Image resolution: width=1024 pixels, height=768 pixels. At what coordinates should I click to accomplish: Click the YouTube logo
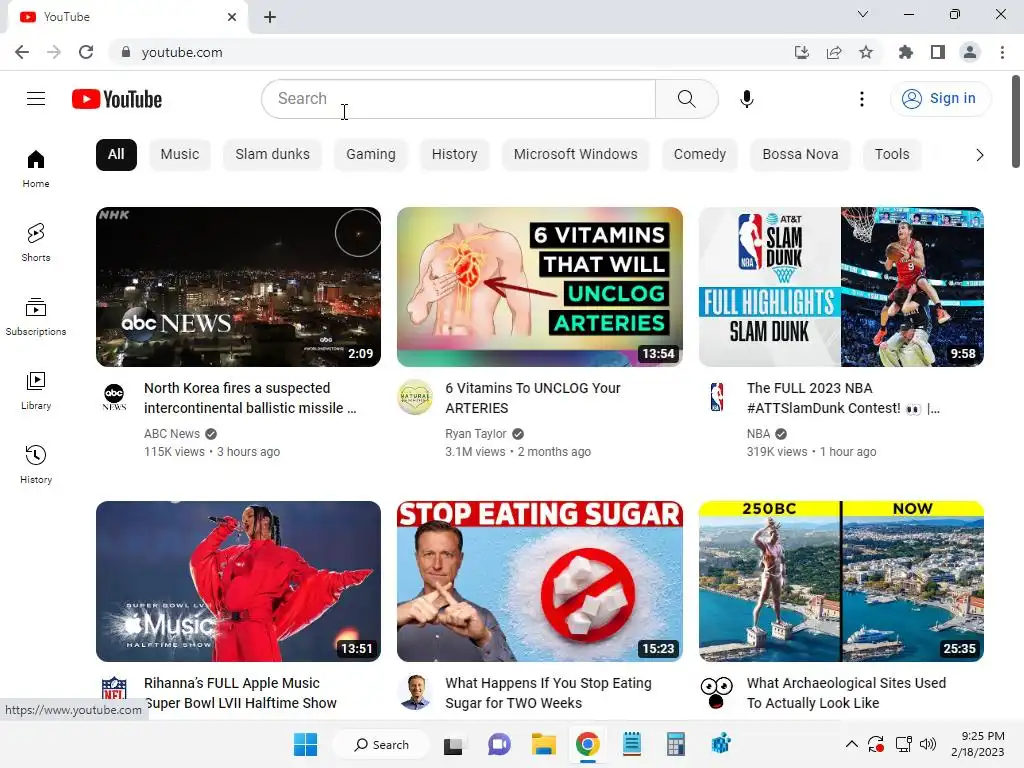(117, 99)
